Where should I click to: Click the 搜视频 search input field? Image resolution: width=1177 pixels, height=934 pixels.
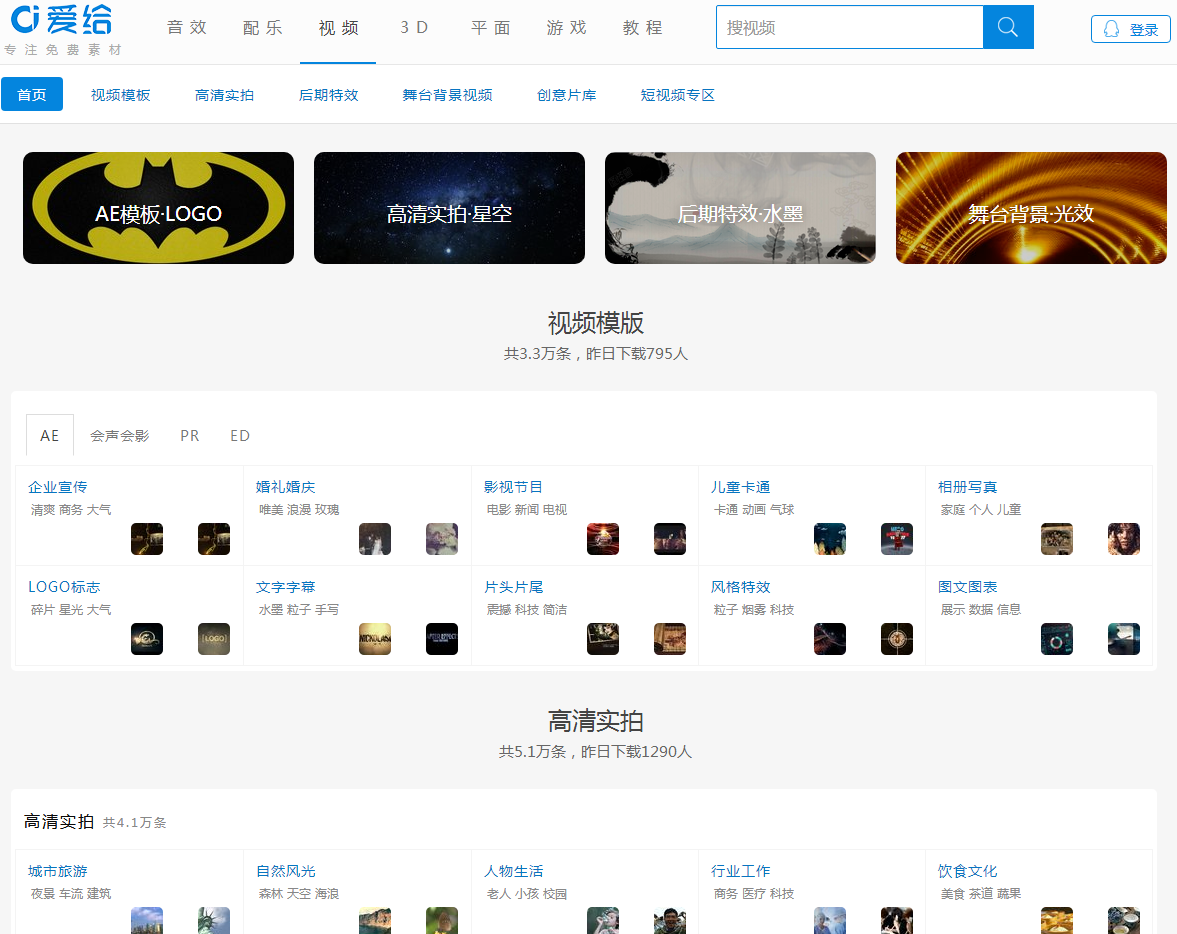click(849, 27)
